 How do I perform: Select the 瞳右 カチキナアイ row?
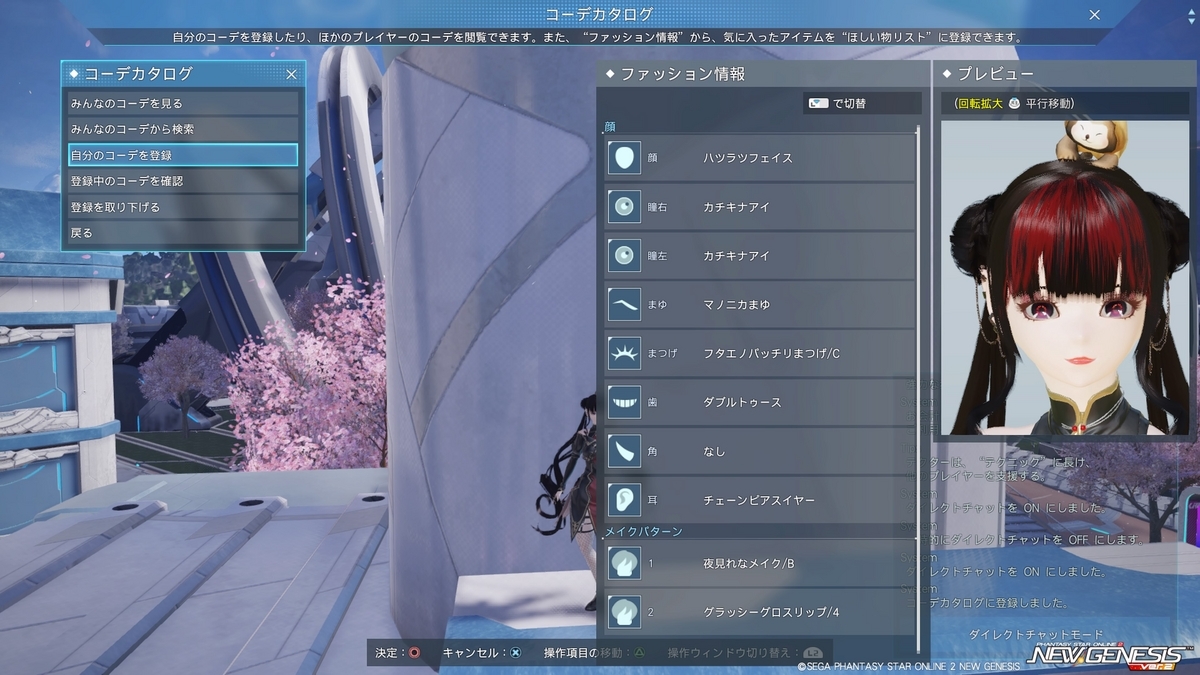coord(759,207)
